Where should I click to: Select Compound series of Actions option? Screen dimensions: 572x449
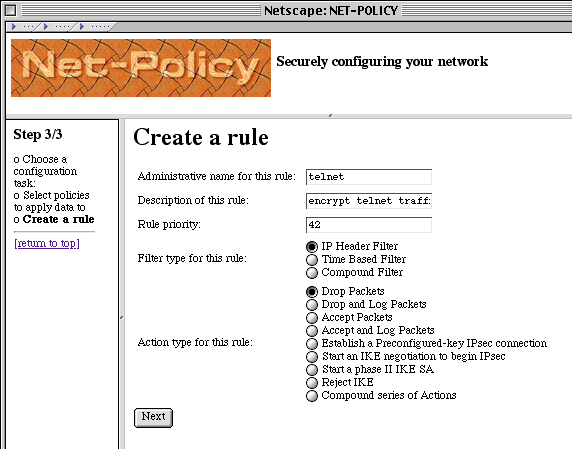point(312,396)
